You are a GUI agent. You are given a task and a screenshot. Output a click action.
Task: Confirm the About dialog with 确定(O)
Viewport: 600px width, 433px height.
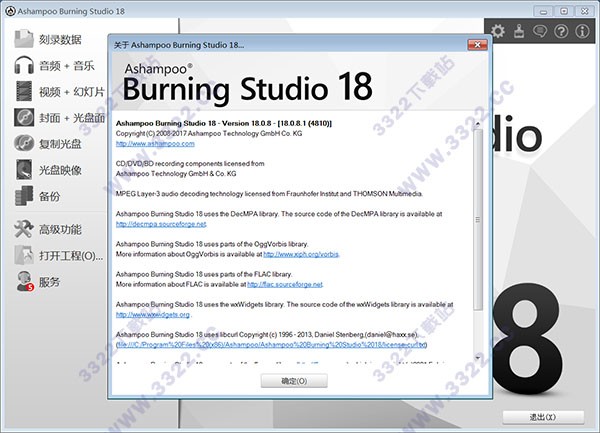[x=294, y=381]
